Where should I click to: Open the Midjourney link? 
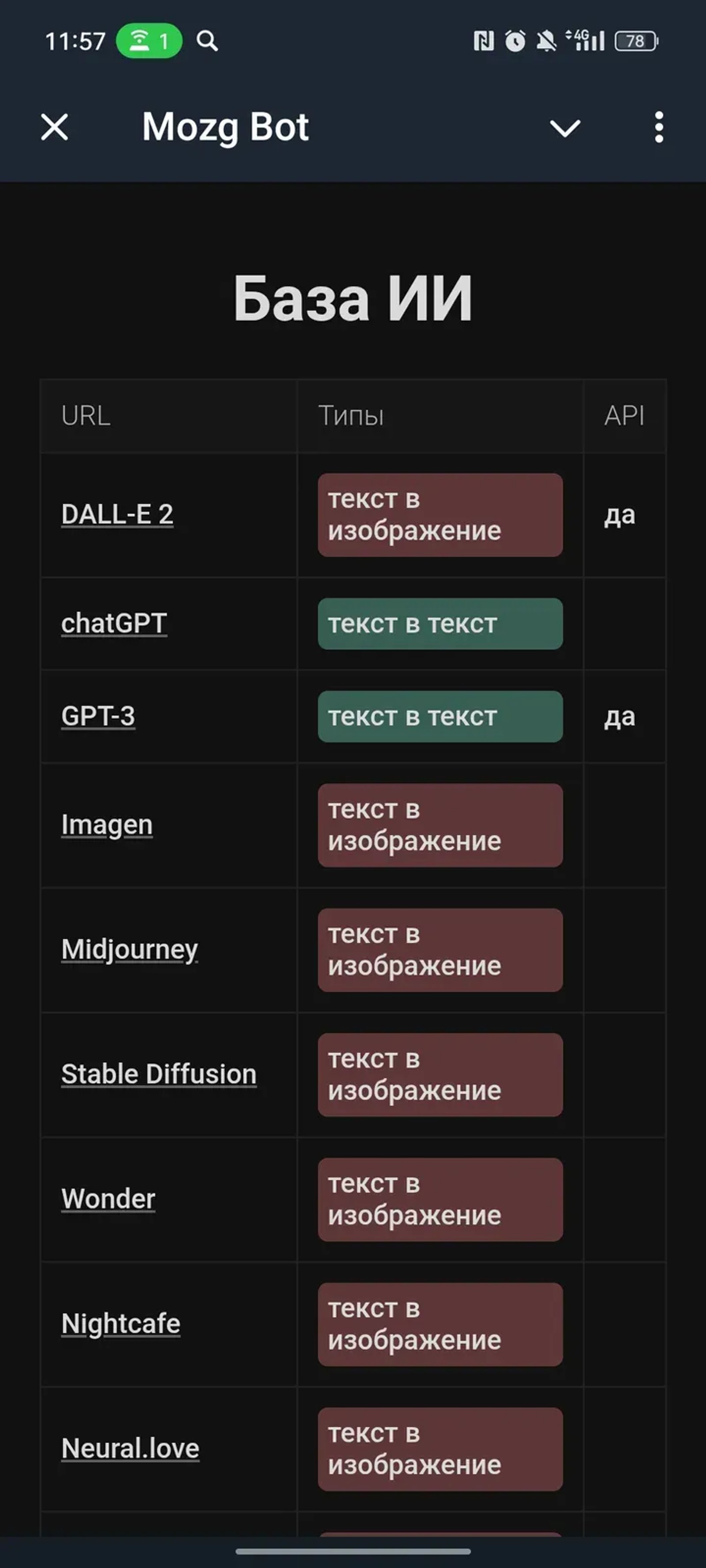130,949
